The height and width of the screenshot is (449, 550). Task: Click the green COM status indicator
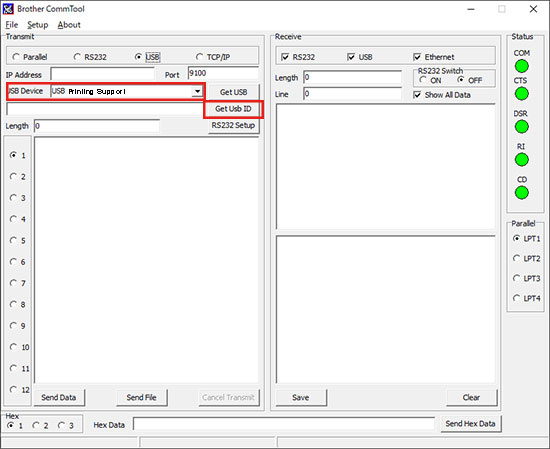tap(522, 66)
